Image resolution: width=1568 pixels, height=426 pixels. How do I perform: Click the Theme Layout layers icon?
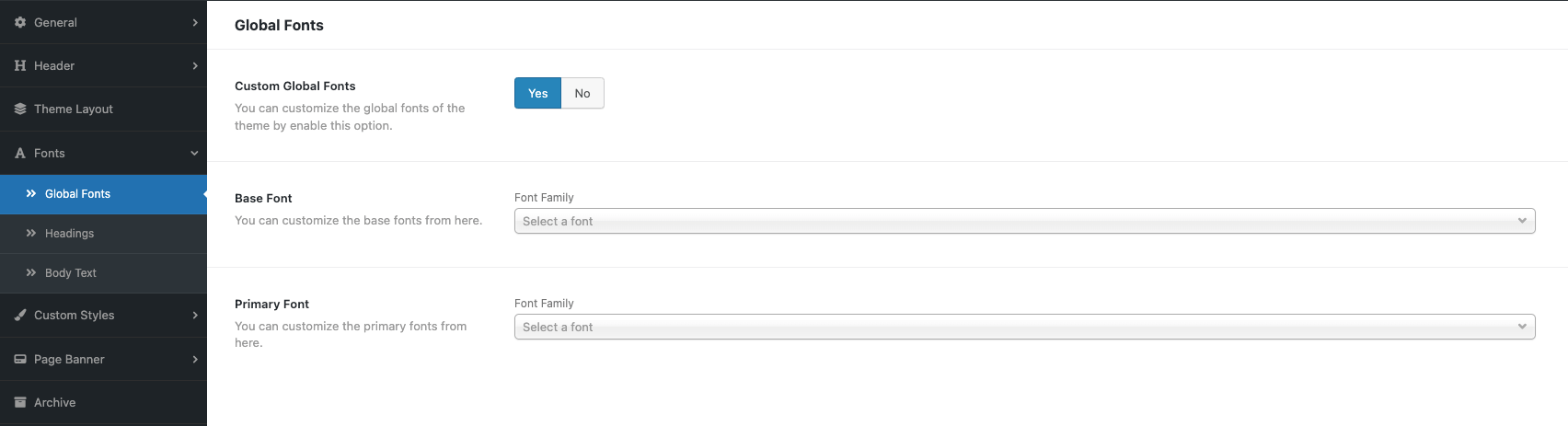(20, 109)
